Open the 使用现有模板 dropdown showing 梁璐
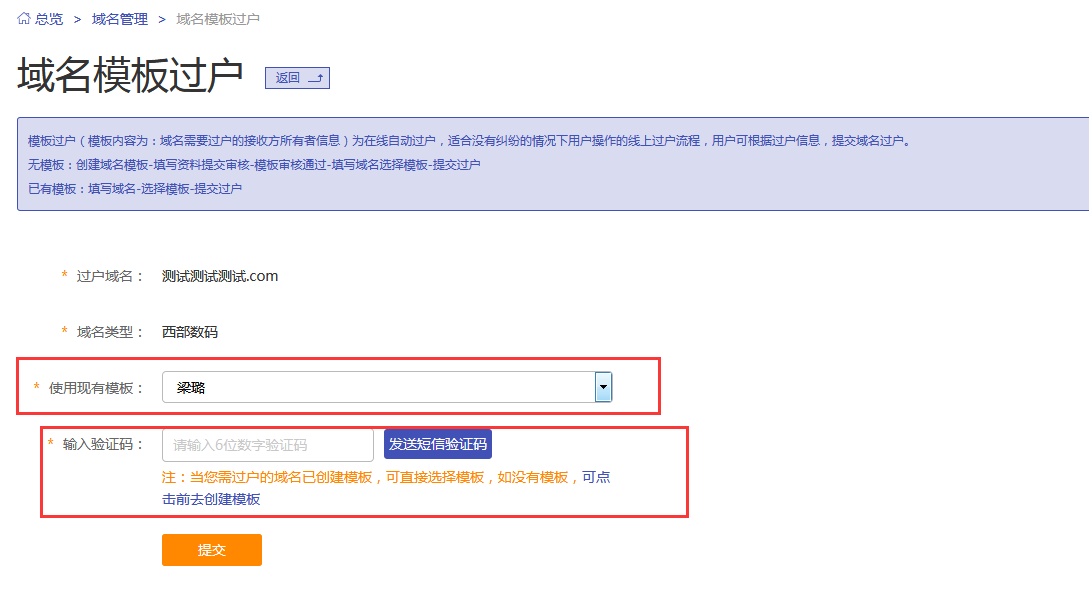 378,387
